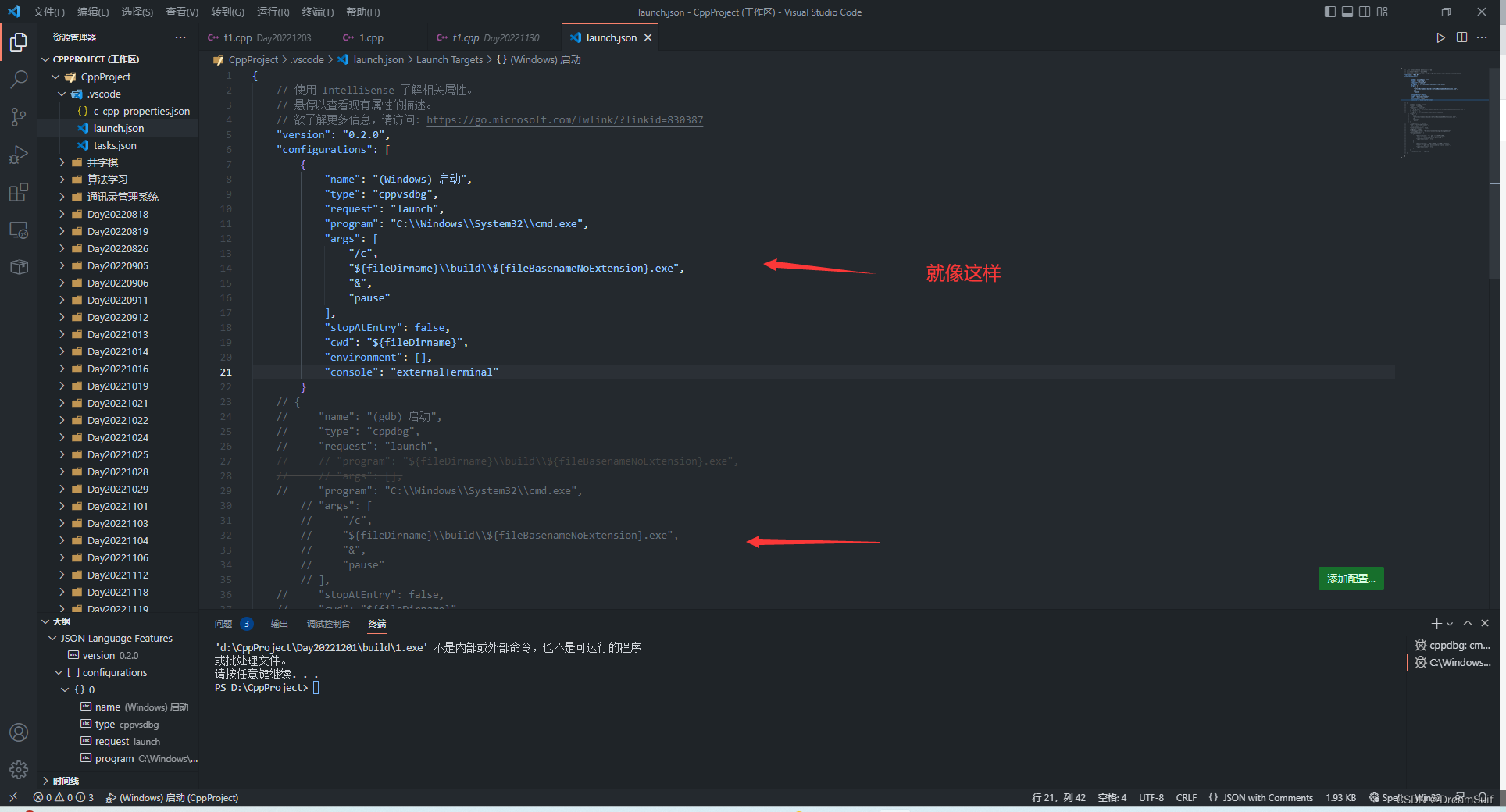
Task: Expand the 通讯录管理系统 folder
Action: [x=62, y=197]
